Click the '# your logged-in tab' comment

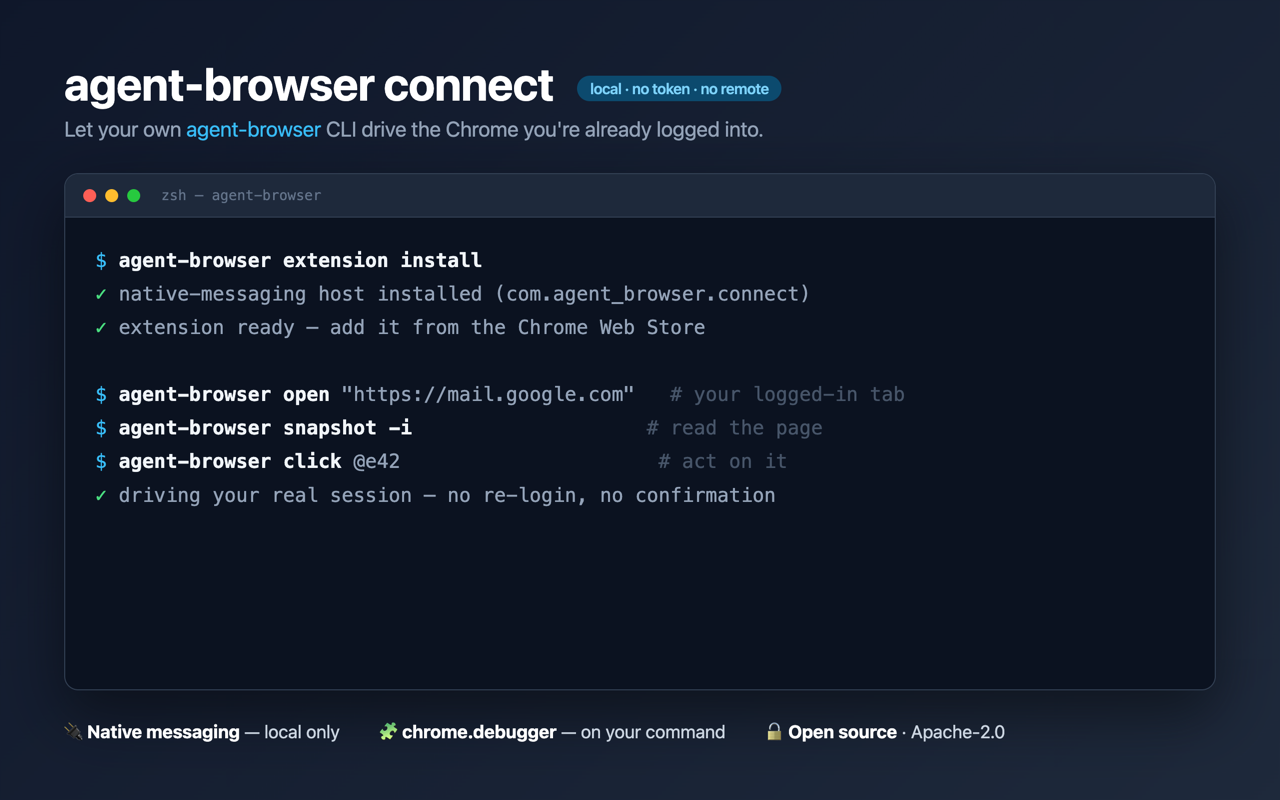(787, 394)
